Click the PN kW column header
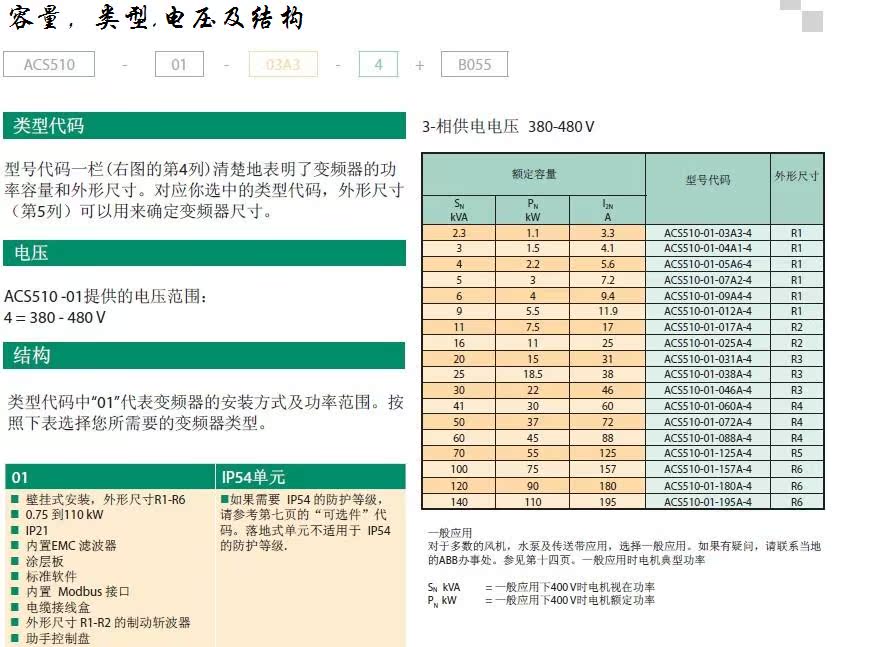Screen dimensions: 880x647 [533, 210]
